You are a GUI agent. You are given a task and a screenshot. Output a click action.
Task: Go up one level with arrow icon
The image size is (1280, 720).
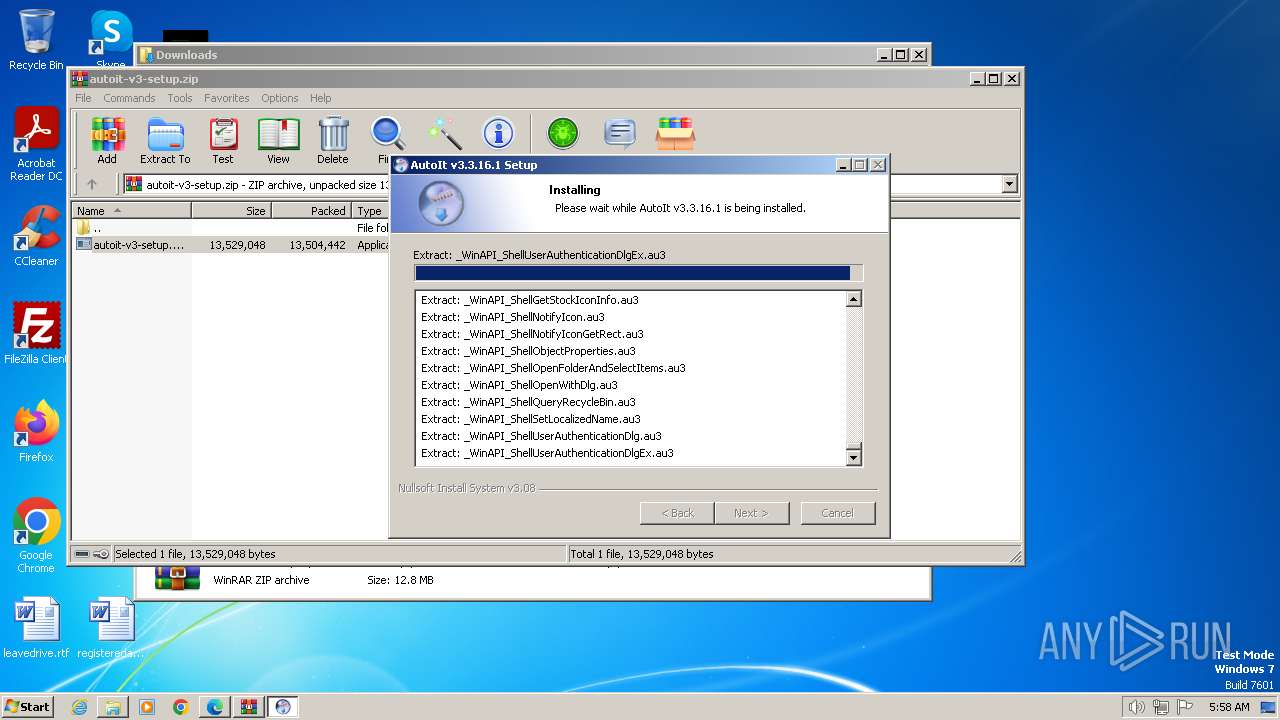click(92, 184)
